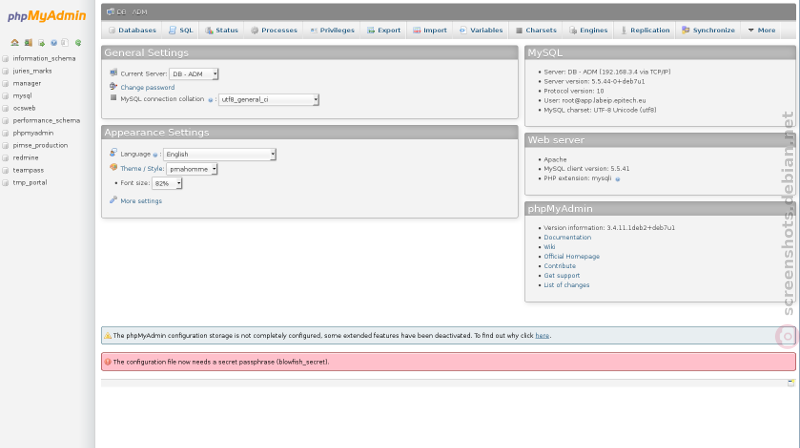Switch to the Replication tab
This screenshot has width=800, height=448.
point(645,30)
